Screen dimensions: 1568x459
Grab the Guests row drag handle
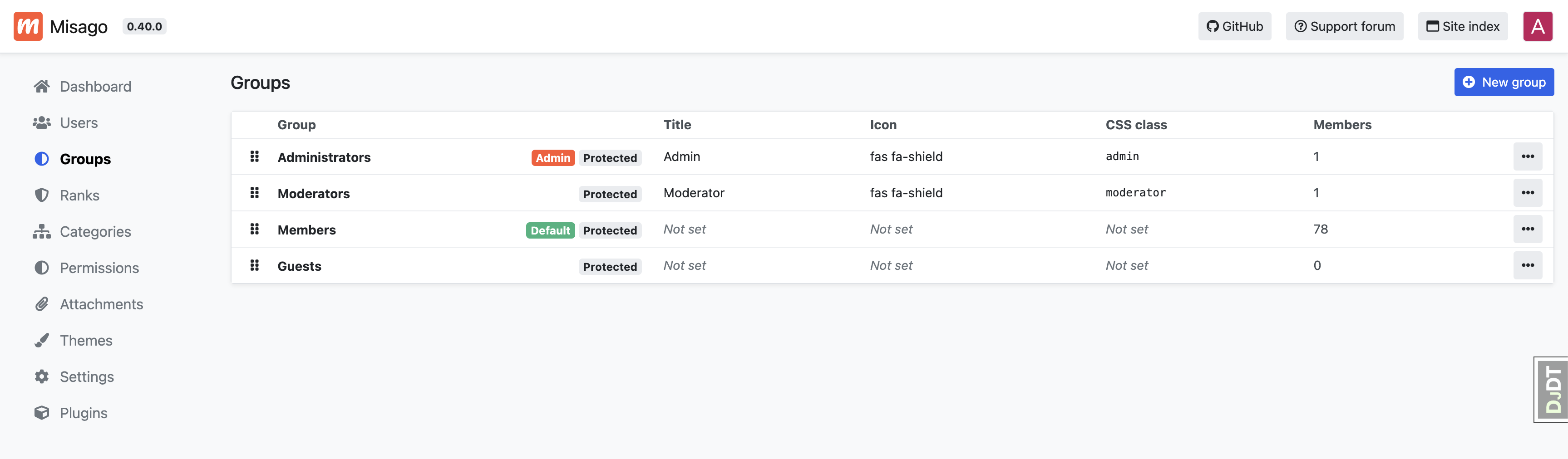[254, 266]
